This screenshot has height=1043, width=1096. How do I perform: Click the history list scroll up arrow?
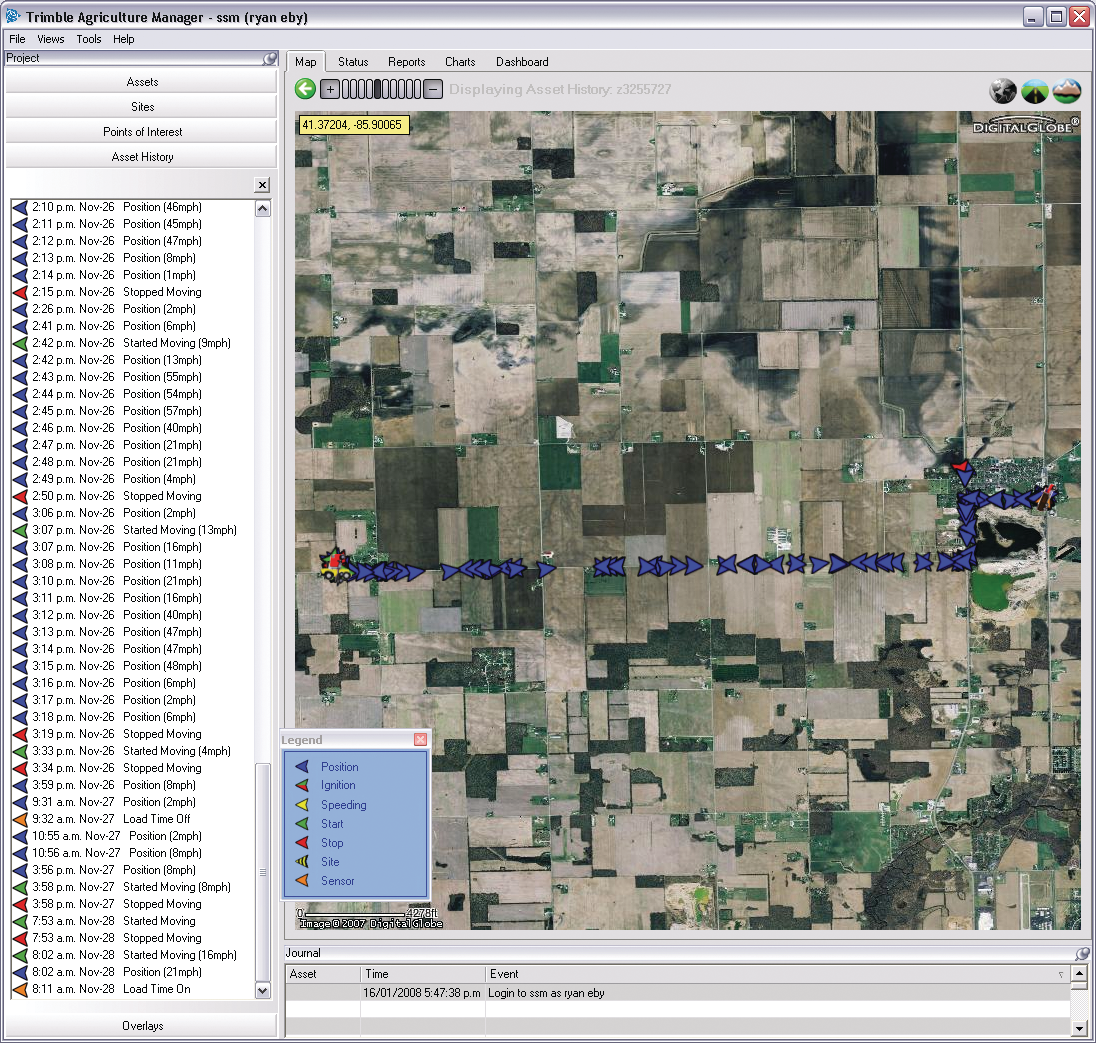pos(263,208)
